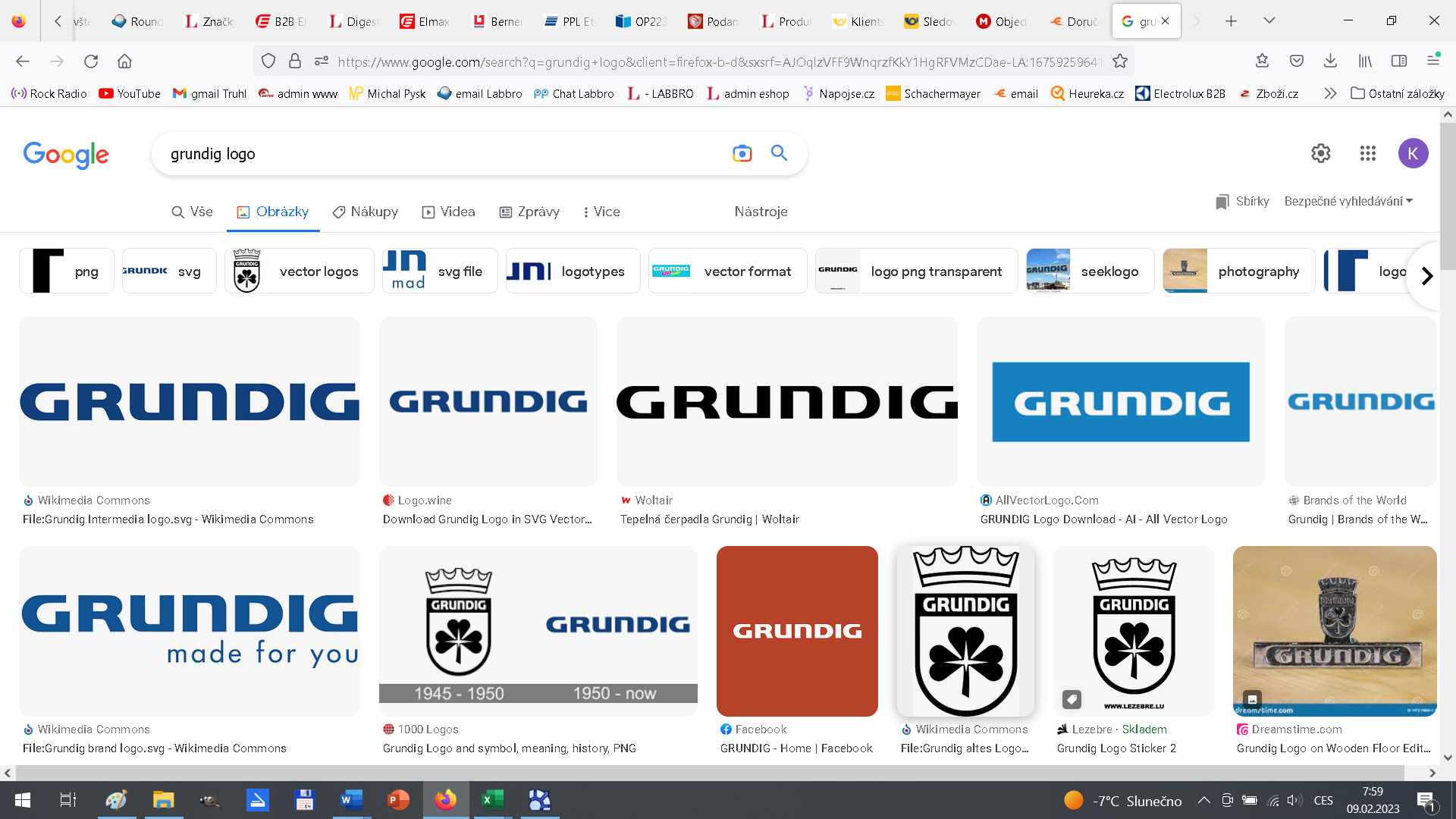Open the Firefox application menu

pyautogui.click(x=1433, y=61)
